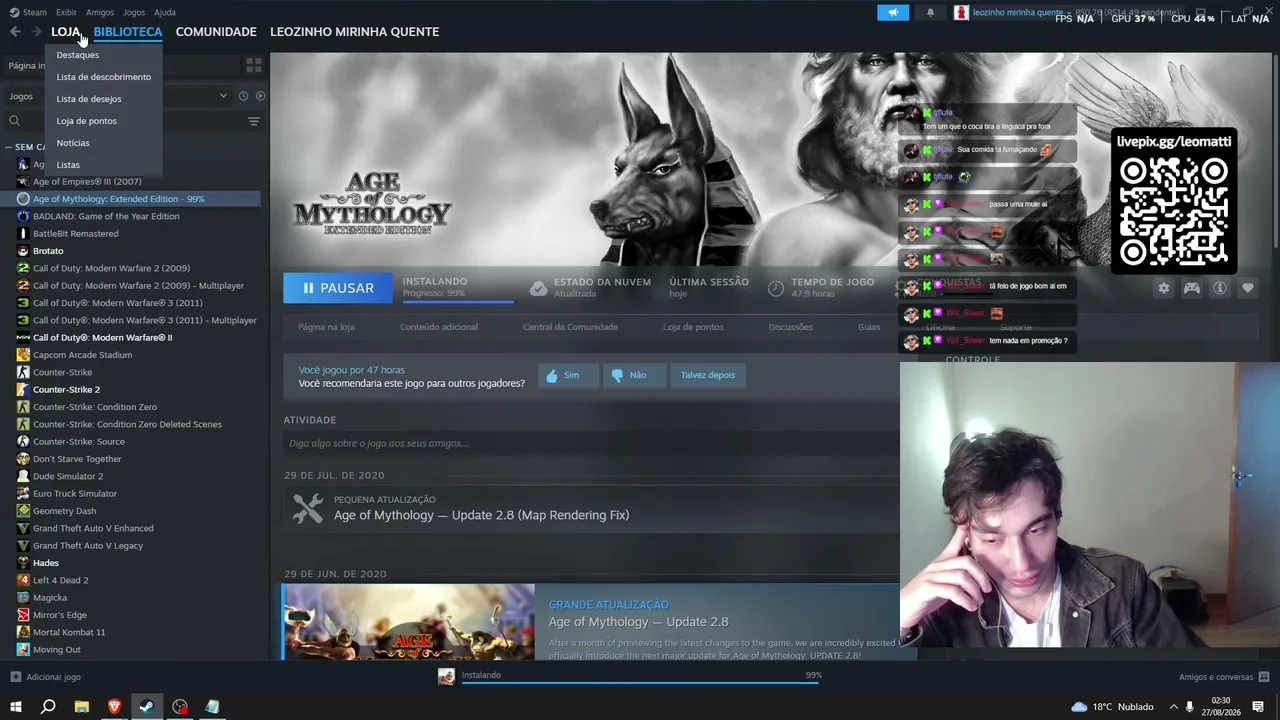This screenshot has width=1280, height=720.
Task: Open the announcements megaphone button
Action: click(893, 13)
